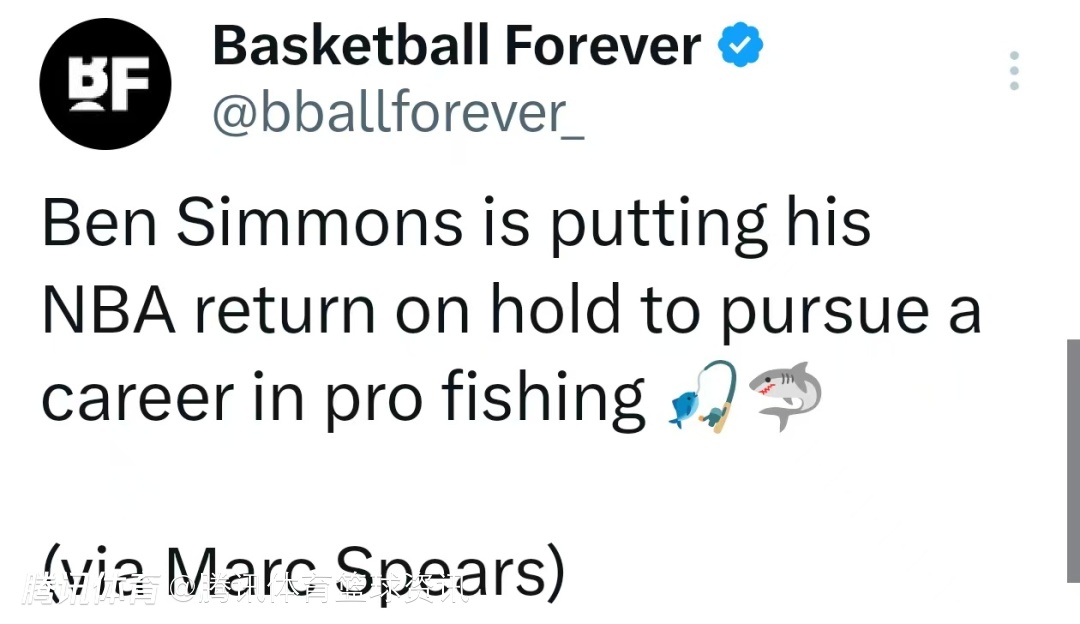Open the Basketball Forever display name
The image size is (1080, 624).
pyautogui.click(x=457, y=46)
